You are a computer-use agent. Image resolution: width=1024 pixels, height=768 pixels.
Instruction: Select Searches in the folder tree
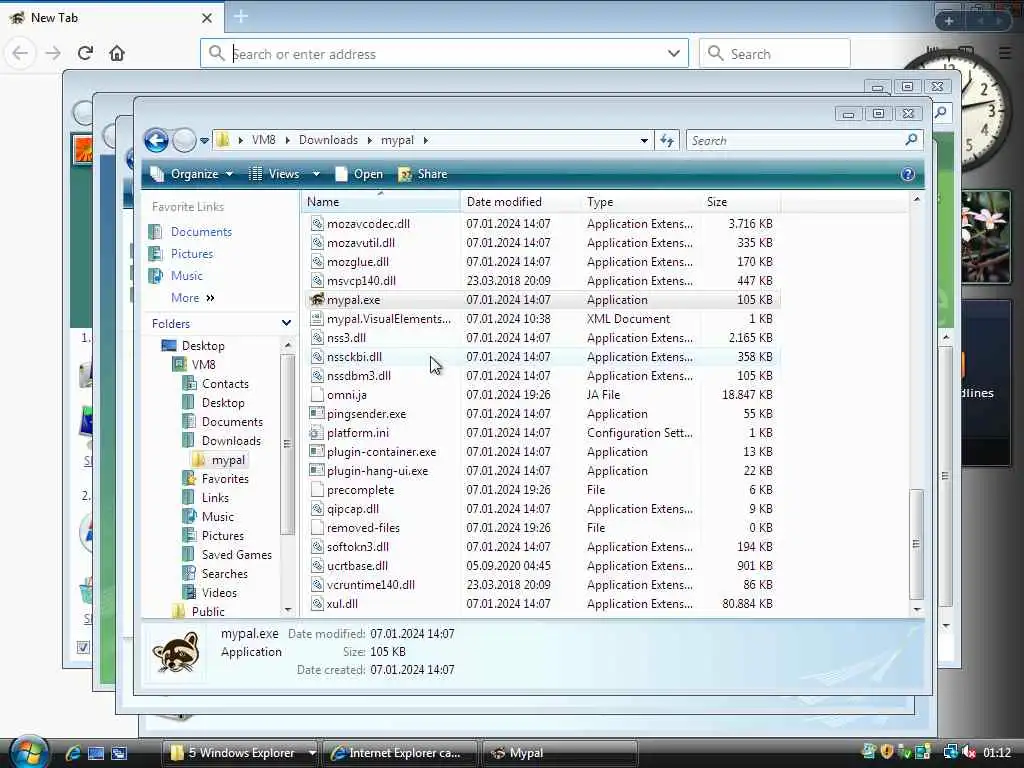point(224,573)
